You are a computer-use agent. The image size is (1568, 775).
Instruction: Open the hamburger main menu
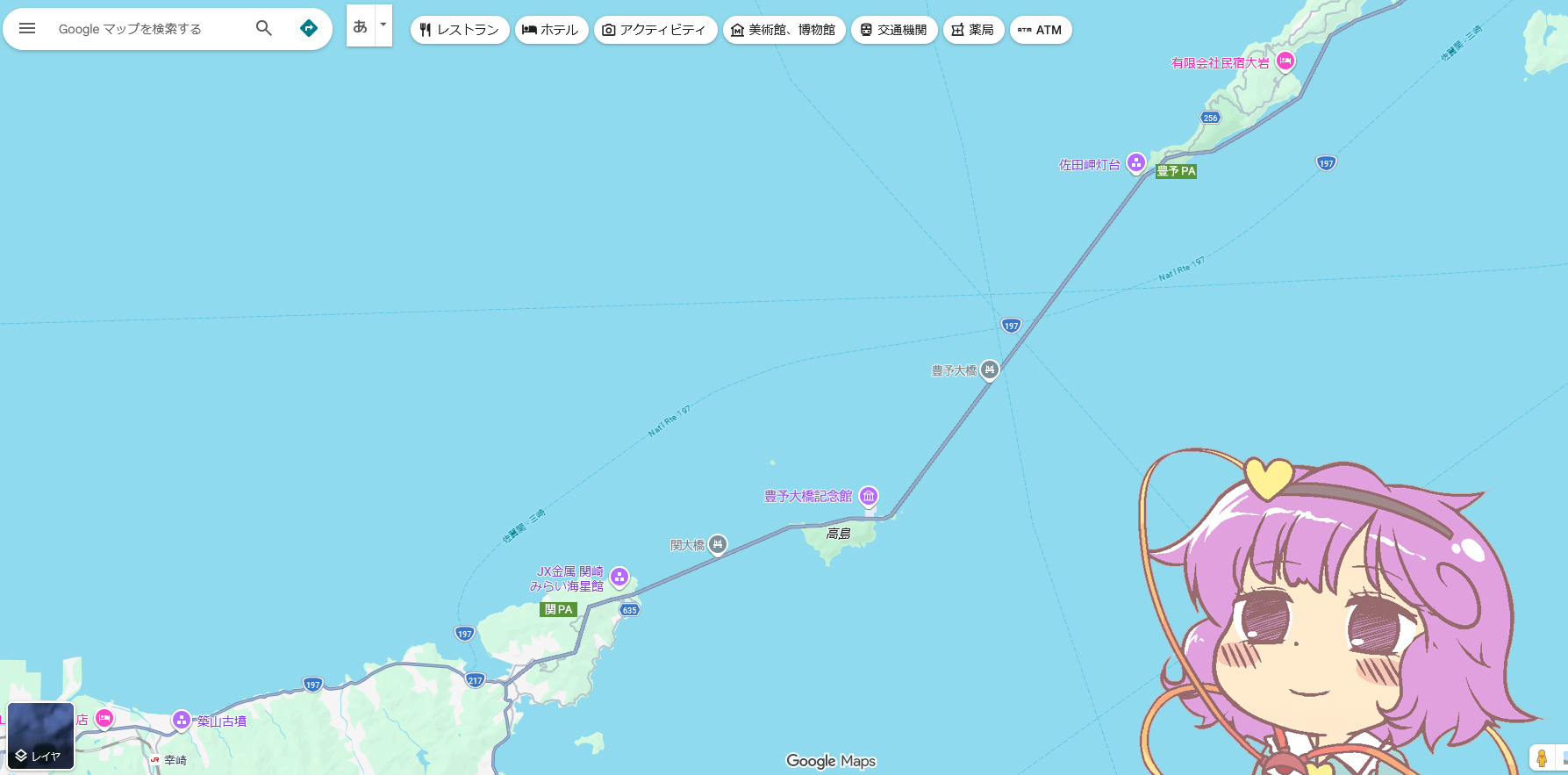[x=27, y=28]
